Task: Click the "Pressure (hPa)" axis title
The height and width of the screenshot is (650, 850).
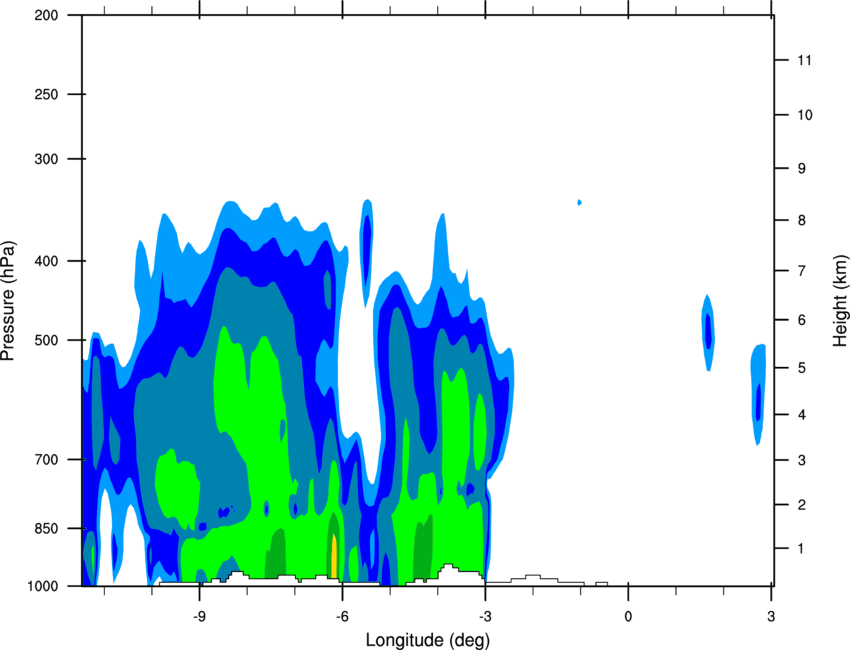Action: click(8, 301)
